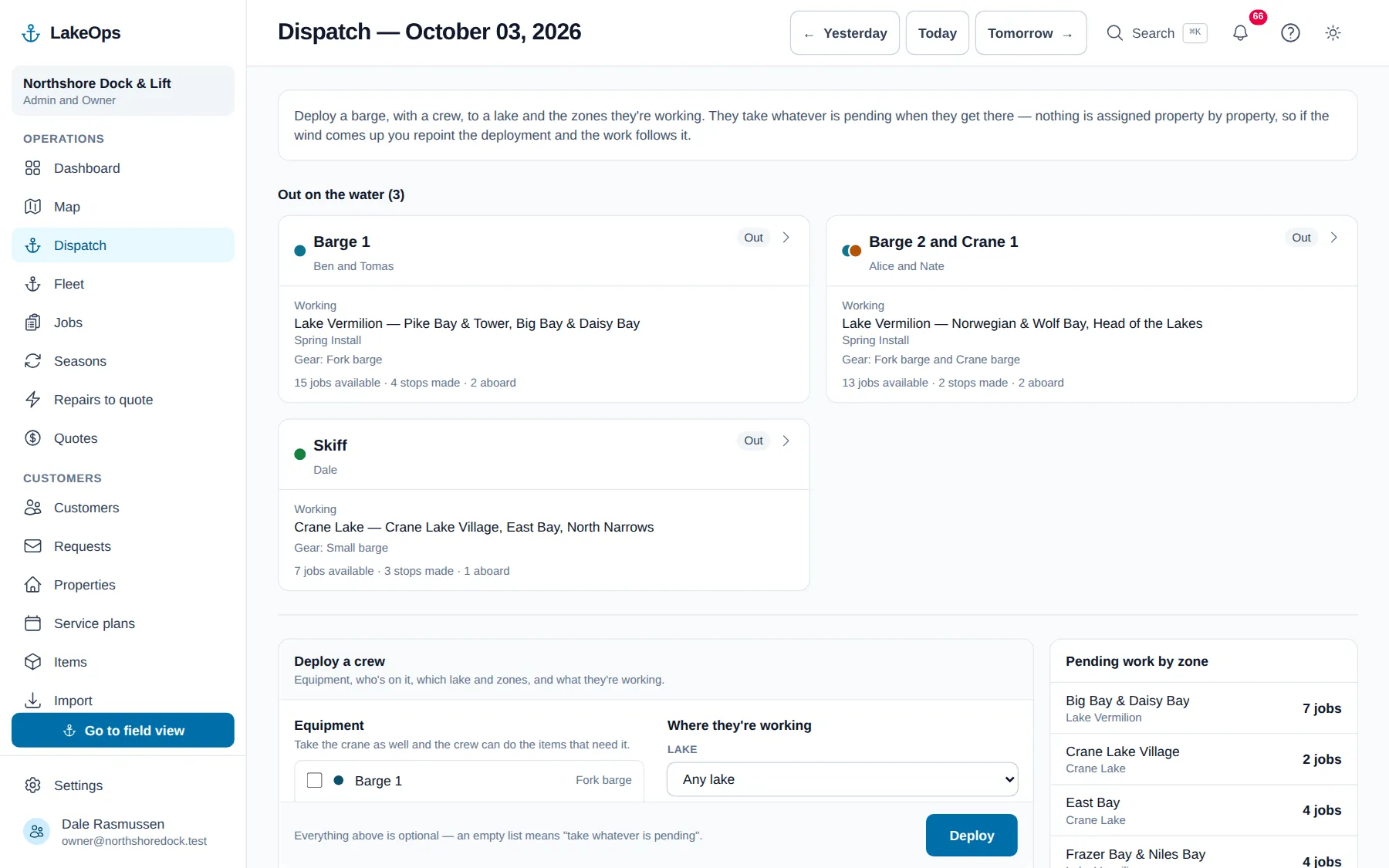Click the Fleet anchor icon
This screenshot has width=1389, height=868.
tap(32, 284)
